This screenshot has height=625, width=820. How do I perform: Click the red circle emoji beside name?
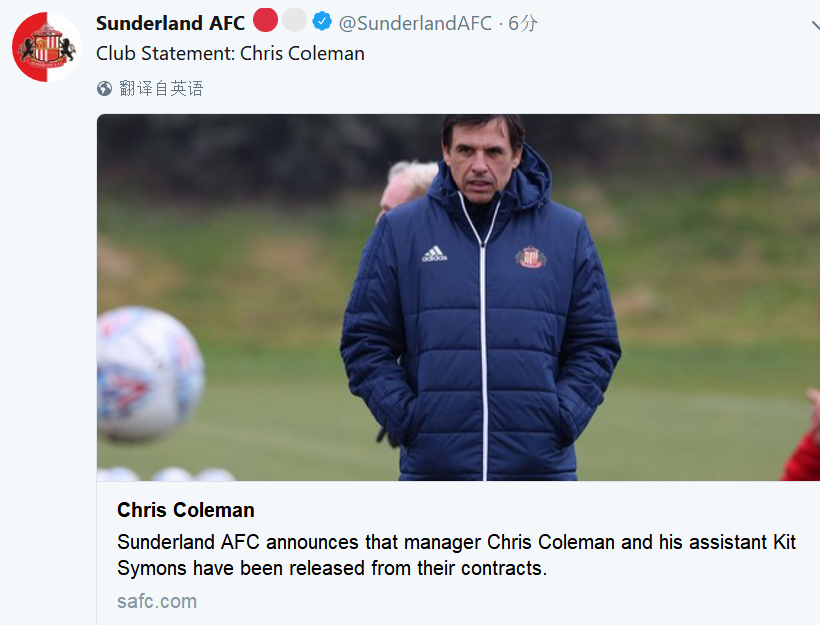pyautogui.click(x=265, y=20)
